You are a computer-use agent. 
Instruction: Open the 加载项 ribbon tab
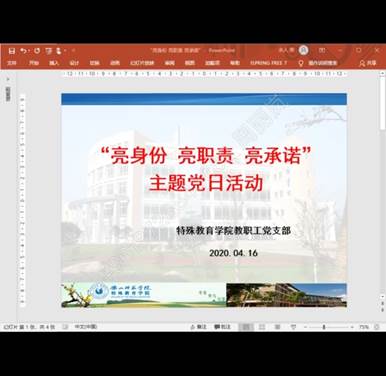(212, 63)
